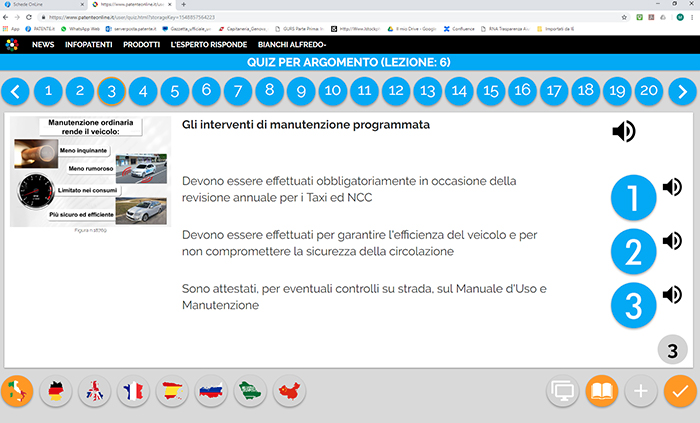The width and height of the screenshot is (700, 423).
Task: Confirm with the orange checkmark button
Action: pyautogui.click(x=680, y=391)
